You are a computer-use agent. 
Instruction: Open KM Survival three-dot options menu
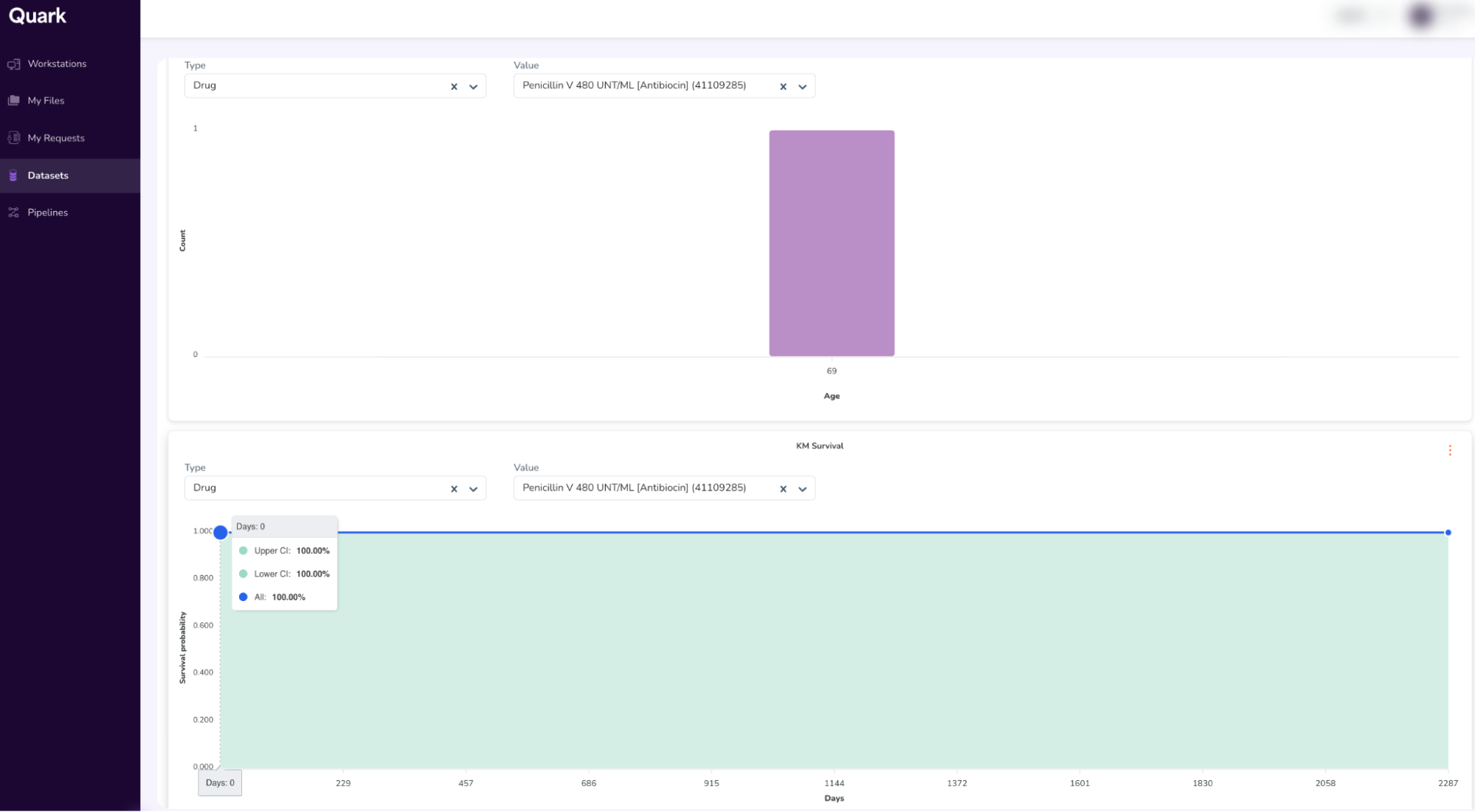[1449, 451]
